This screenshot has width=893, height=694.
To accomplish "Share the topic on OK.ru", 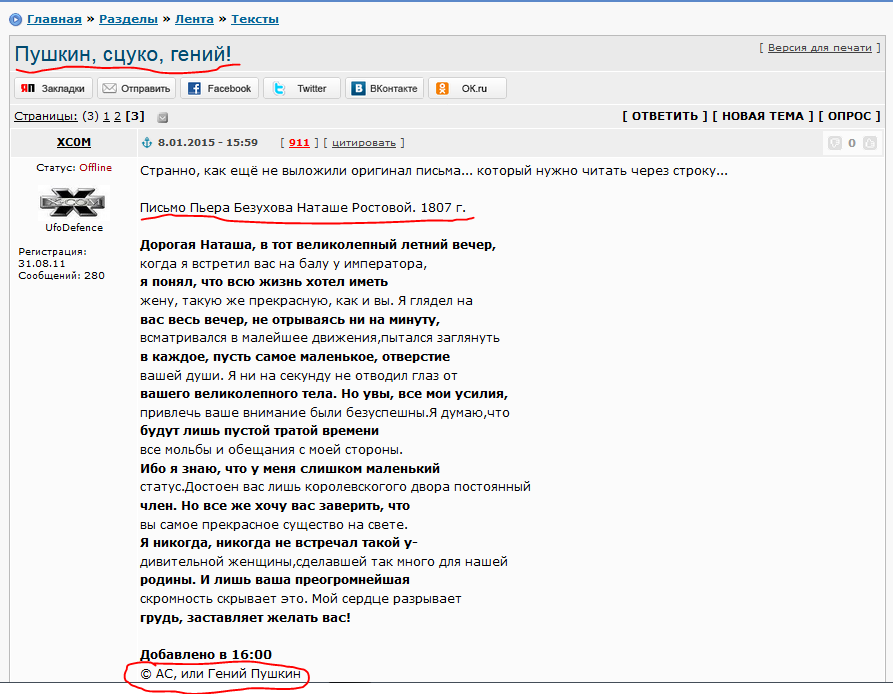I will 467,88.
